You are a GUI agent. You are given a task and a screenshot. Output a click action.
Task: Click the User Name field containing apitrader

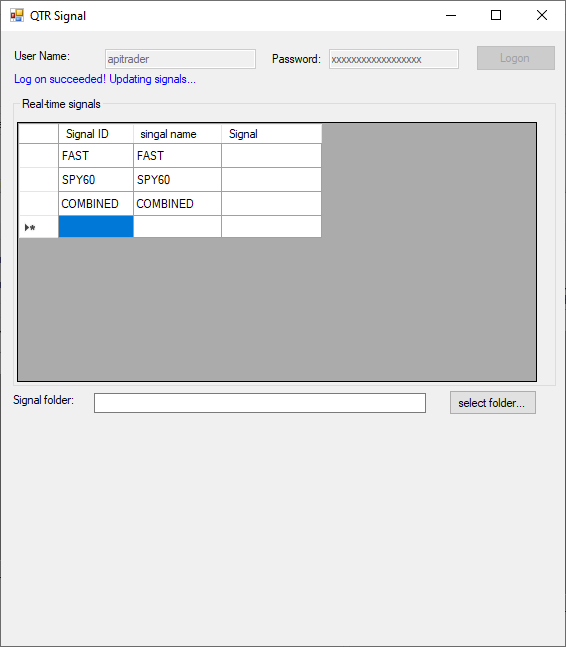tap(180, 59)
